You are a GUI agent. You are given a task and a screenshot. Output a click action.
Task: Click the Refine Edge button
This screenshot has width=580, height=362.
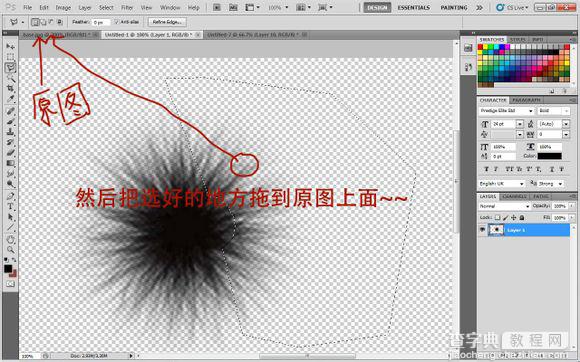coord(167,22)
